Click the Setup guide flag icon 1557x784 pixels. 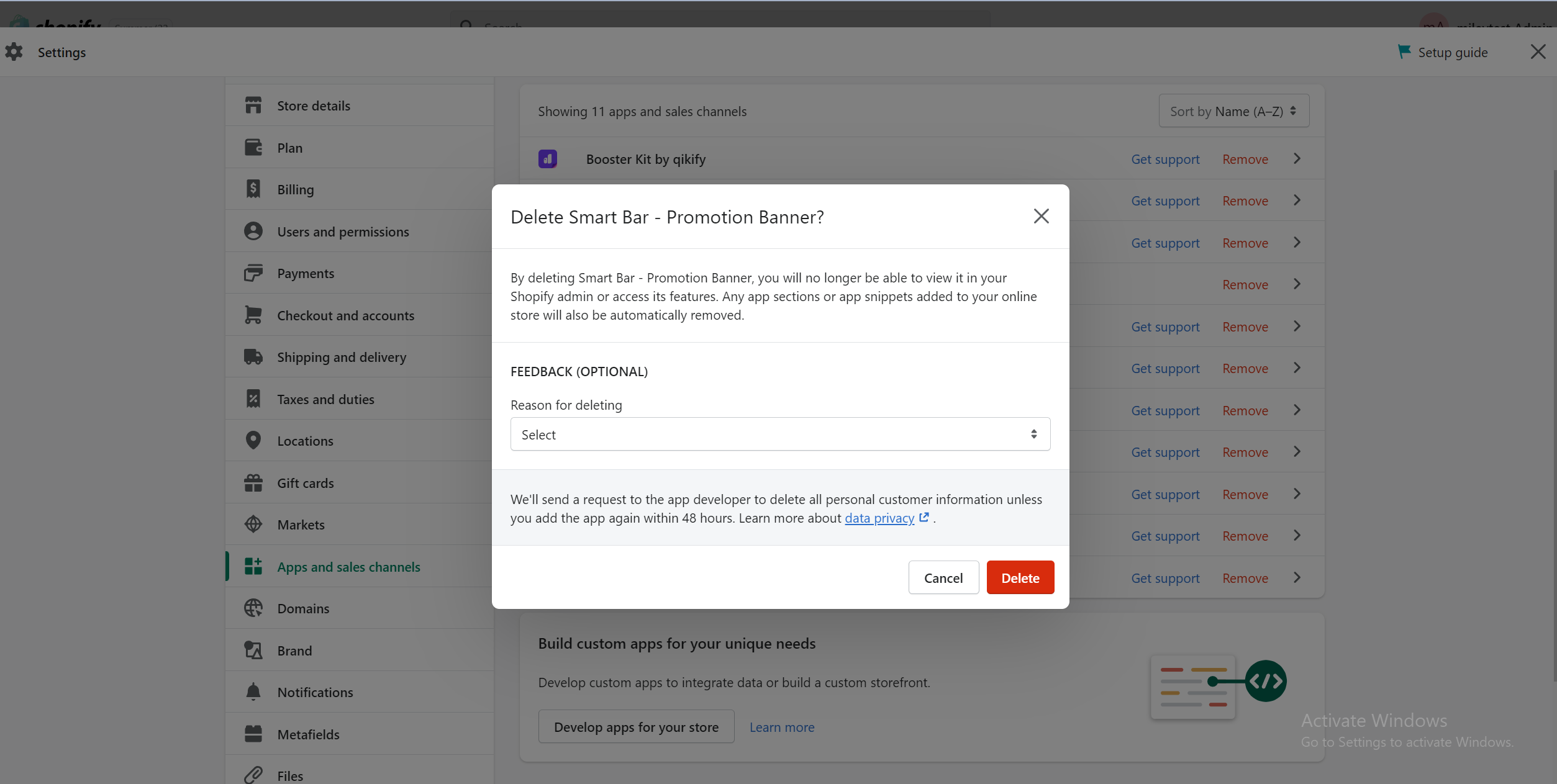[x=1404, y=52]
